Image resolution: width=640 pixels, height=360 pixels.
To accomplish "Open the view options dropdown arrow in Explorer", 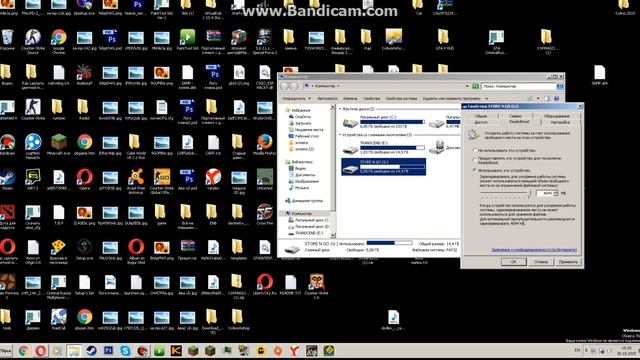I will point(538,98).
